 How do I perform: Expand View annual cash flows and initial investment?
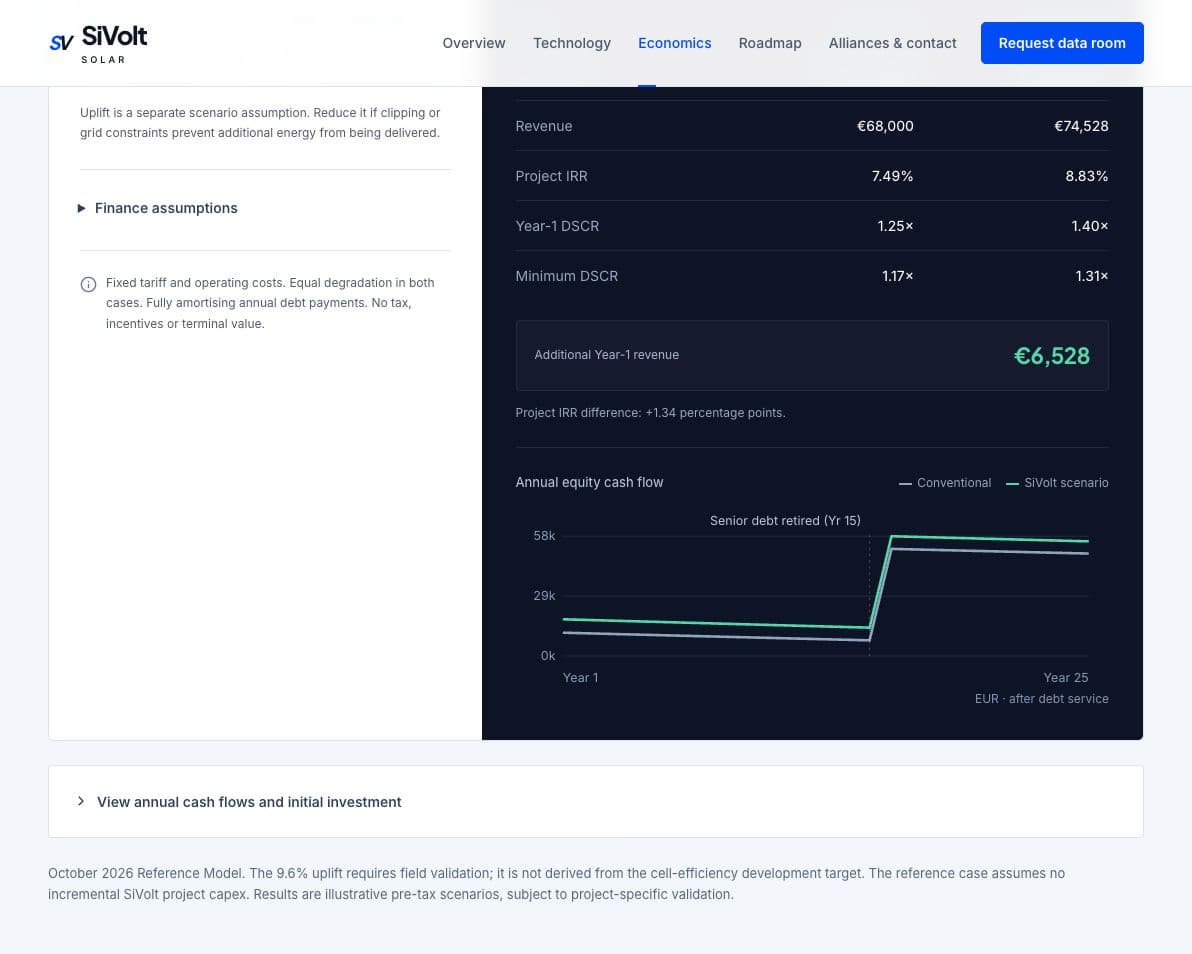click(595, 802)
